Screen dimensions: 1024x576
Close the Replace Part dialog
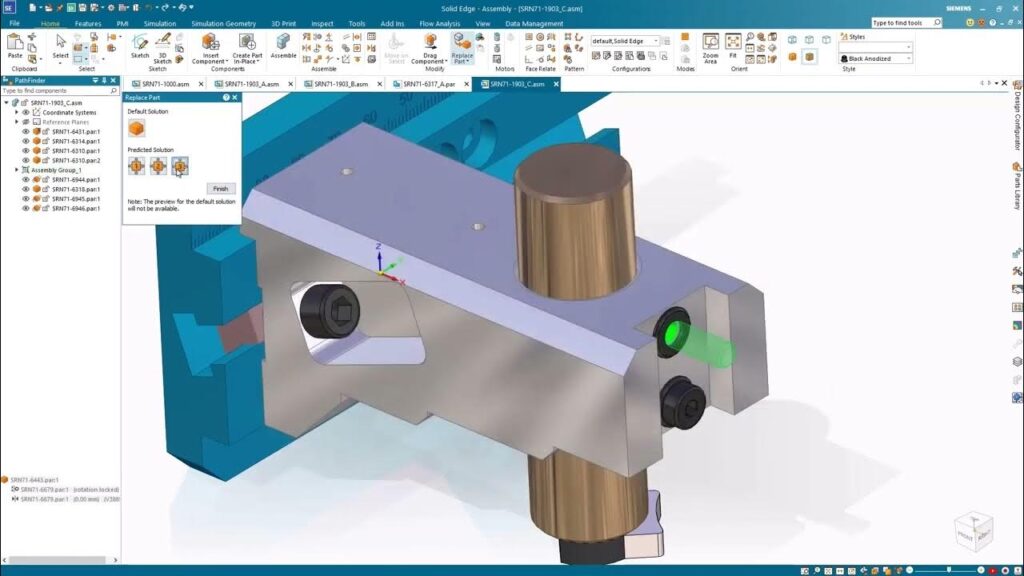235,98
